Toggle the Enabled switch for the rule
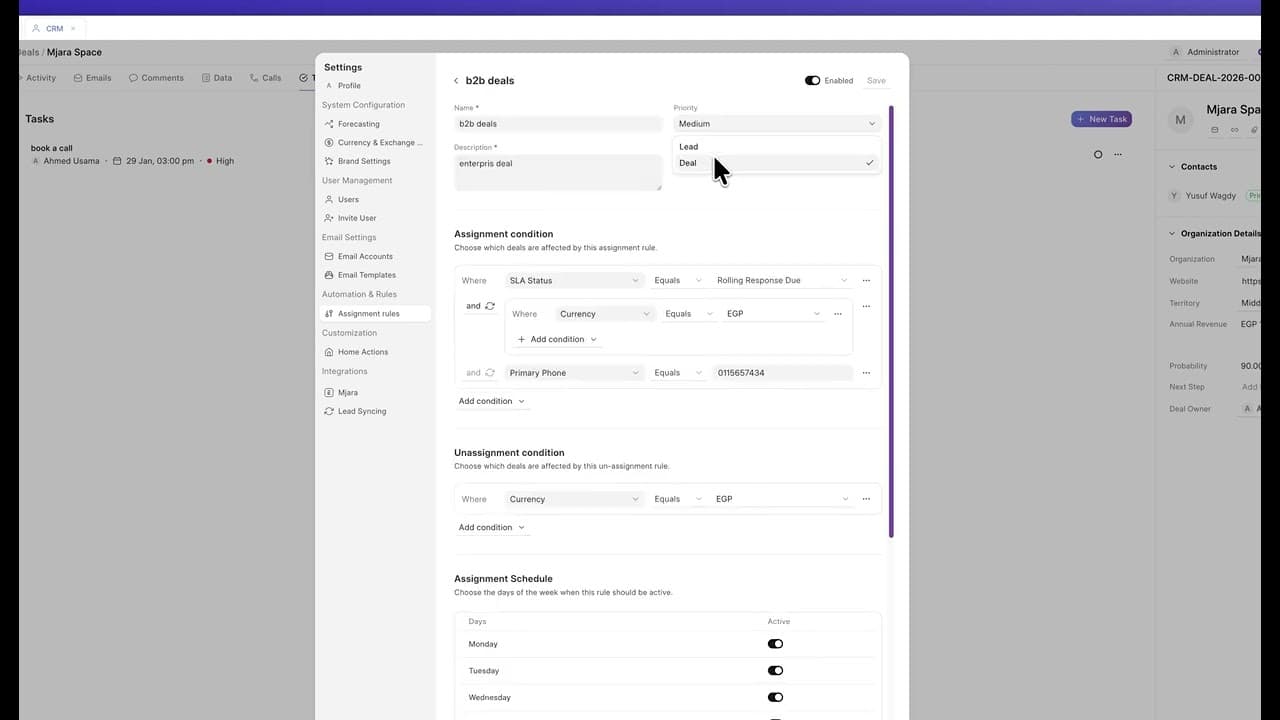Screen dimensions: 1280x720 (x=812, y=81)
